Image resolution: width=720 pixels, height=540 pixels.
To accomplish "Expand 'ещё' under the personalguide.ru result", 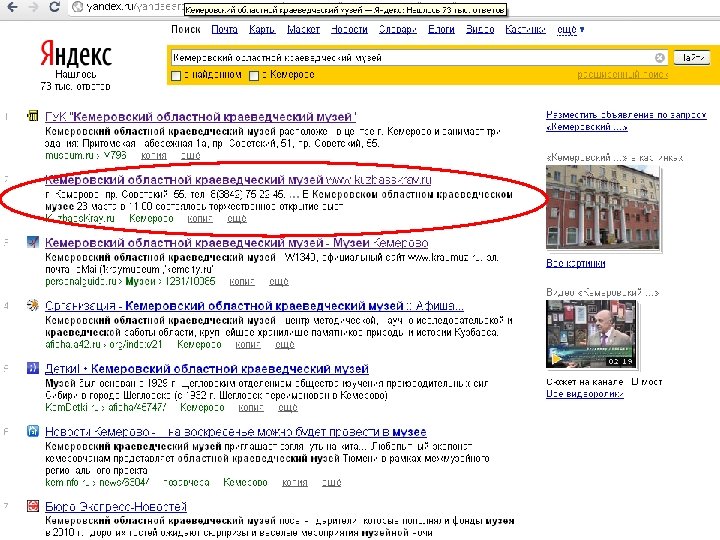I will pyautogui.click(x=279, y=281).
